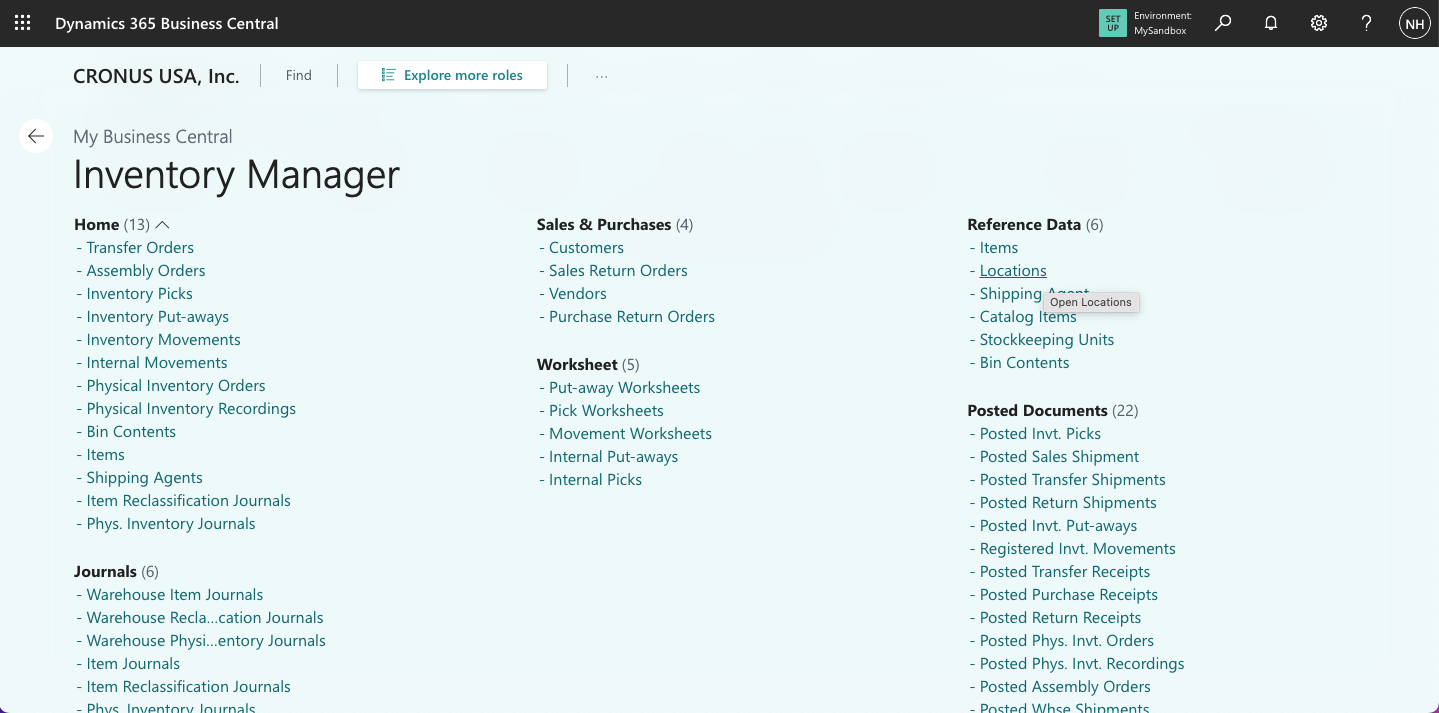Open Items under Reference Data
This screenshot has width=1439, height=713.
[x=999, y=248]
